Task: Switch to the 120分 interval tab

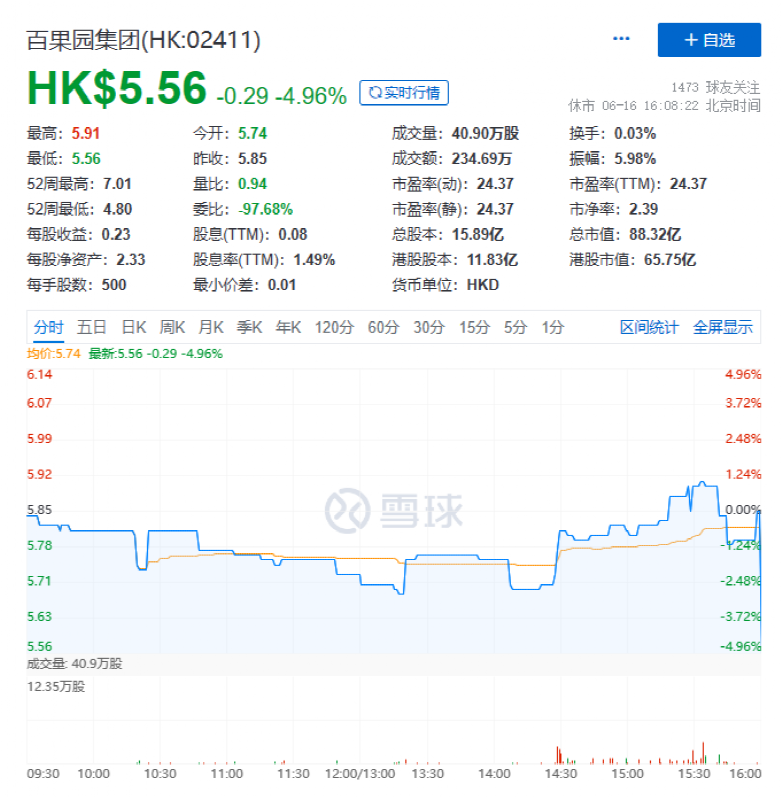Action: click(x=334, y=327)
